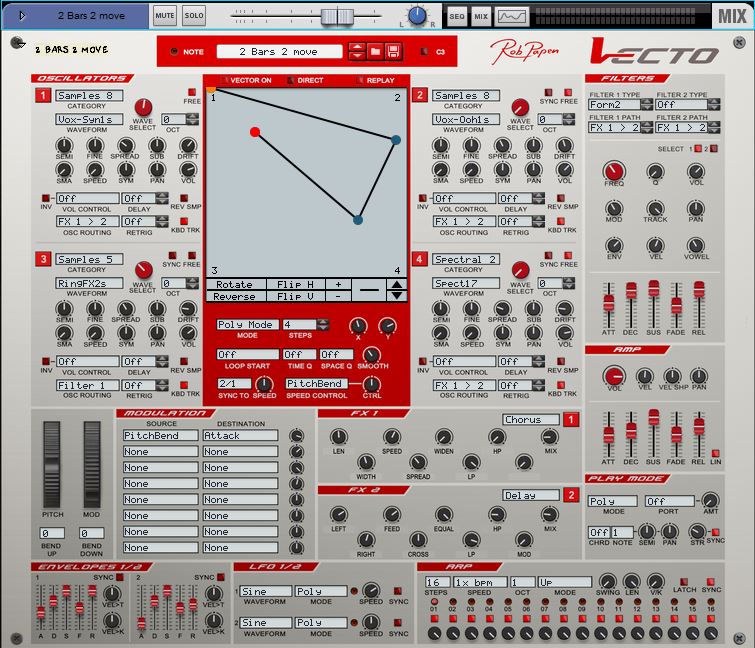Click the vector X knob
Screen dimensions: 755x648
pyautogui.click(x=358, y=325)
